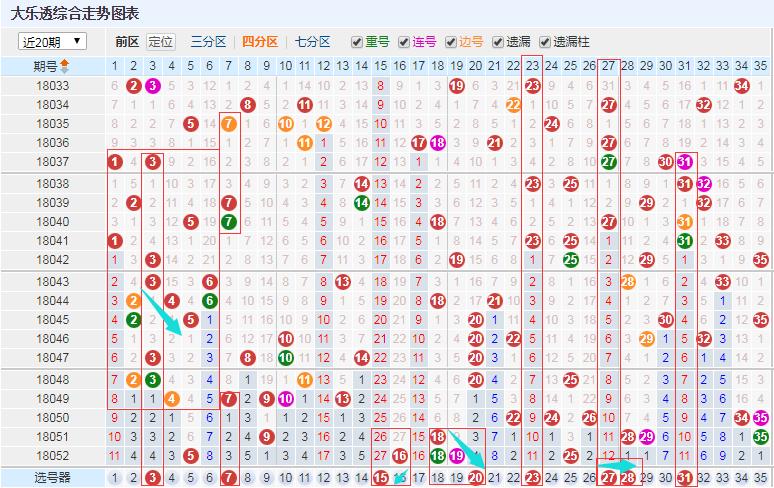
Task: Toggle the 连号 checkbox
Action: point(403,42)
